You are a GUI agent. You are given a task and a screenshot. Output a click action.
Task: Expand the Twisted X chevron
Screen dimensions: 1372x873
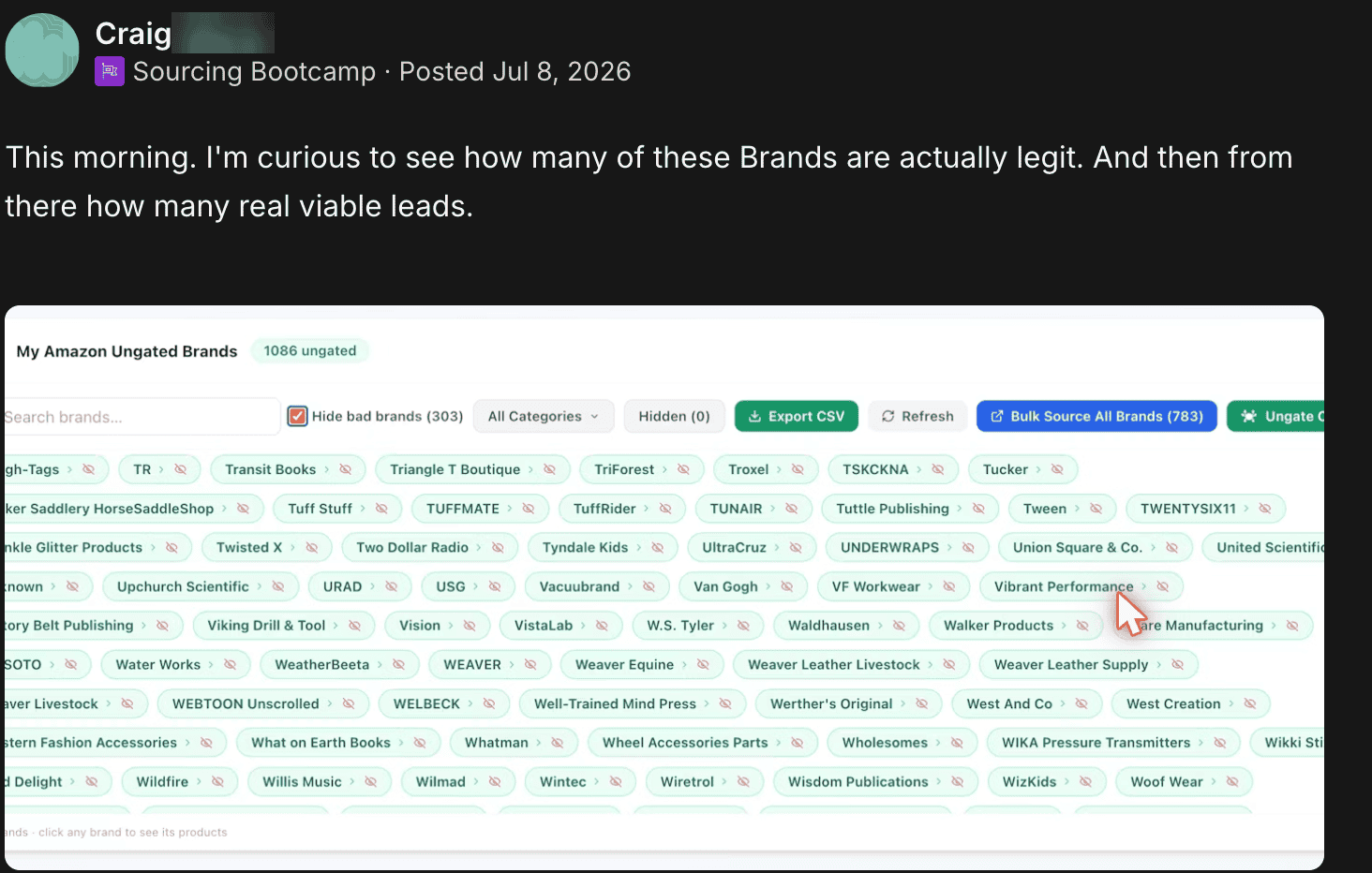292,547
